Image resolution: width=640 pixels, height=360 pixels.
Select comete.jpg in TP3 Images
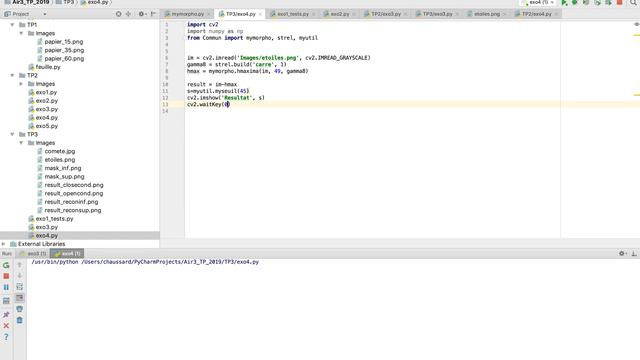tap(60, 151)
